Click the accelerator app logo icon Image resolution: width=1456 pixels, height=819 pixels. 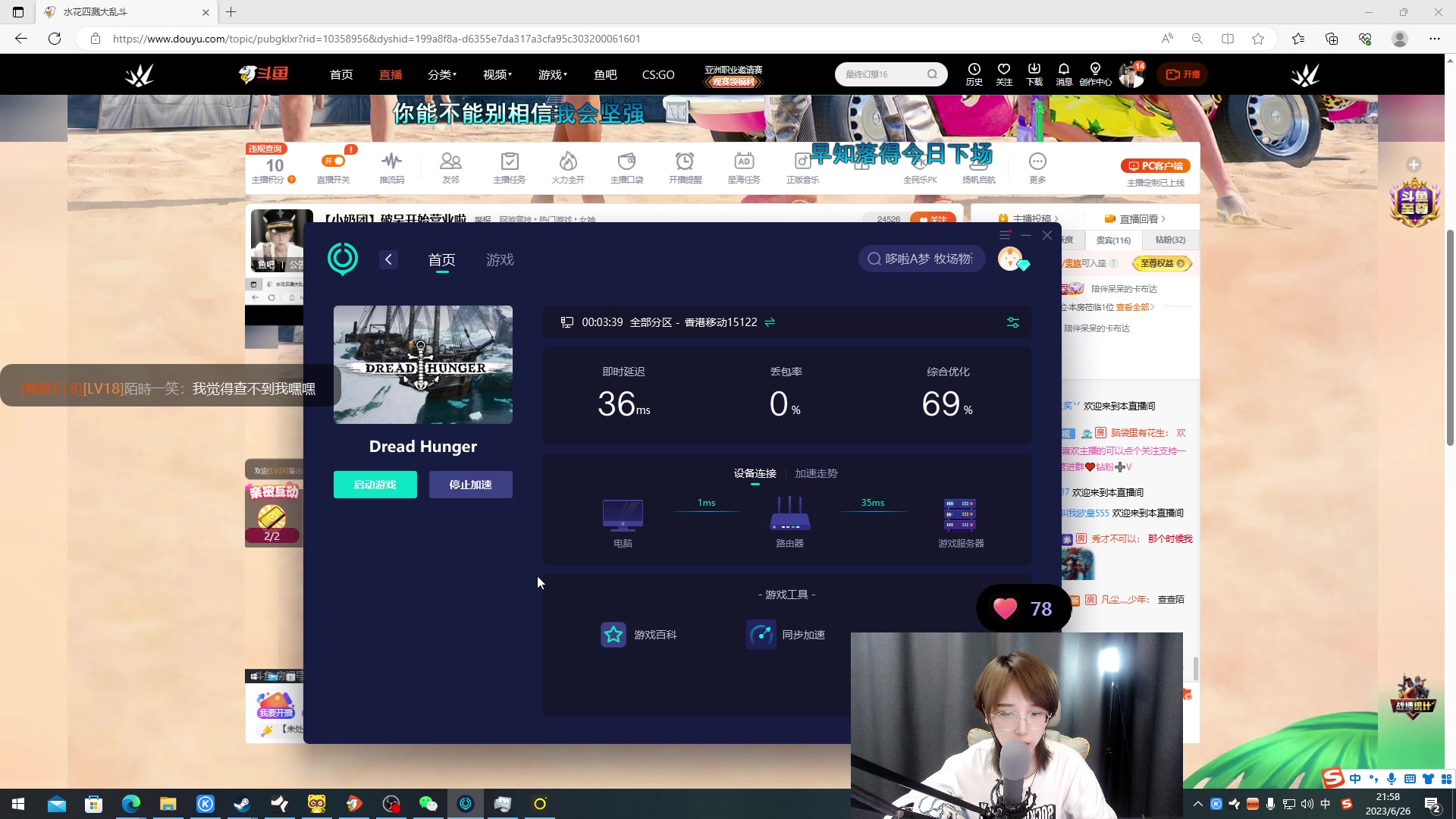tap(343, 259)
